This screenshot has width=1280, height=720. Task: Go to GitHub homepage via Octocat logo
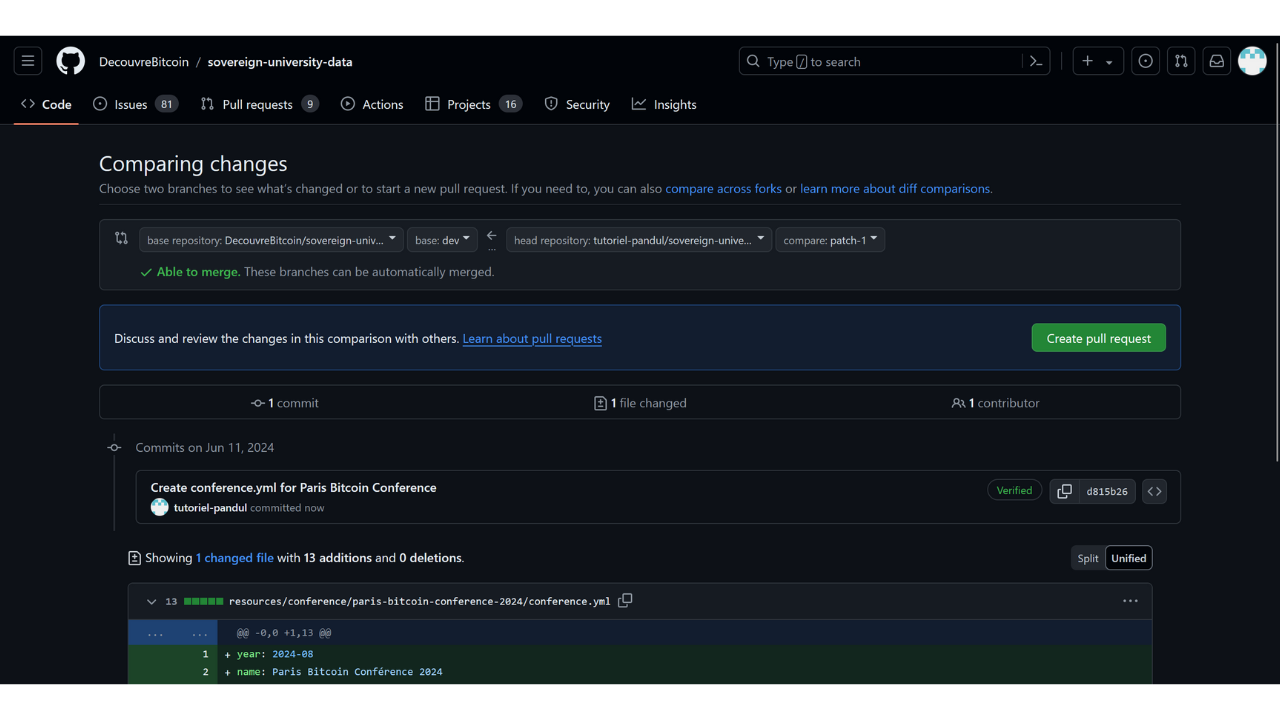point(70,61)
